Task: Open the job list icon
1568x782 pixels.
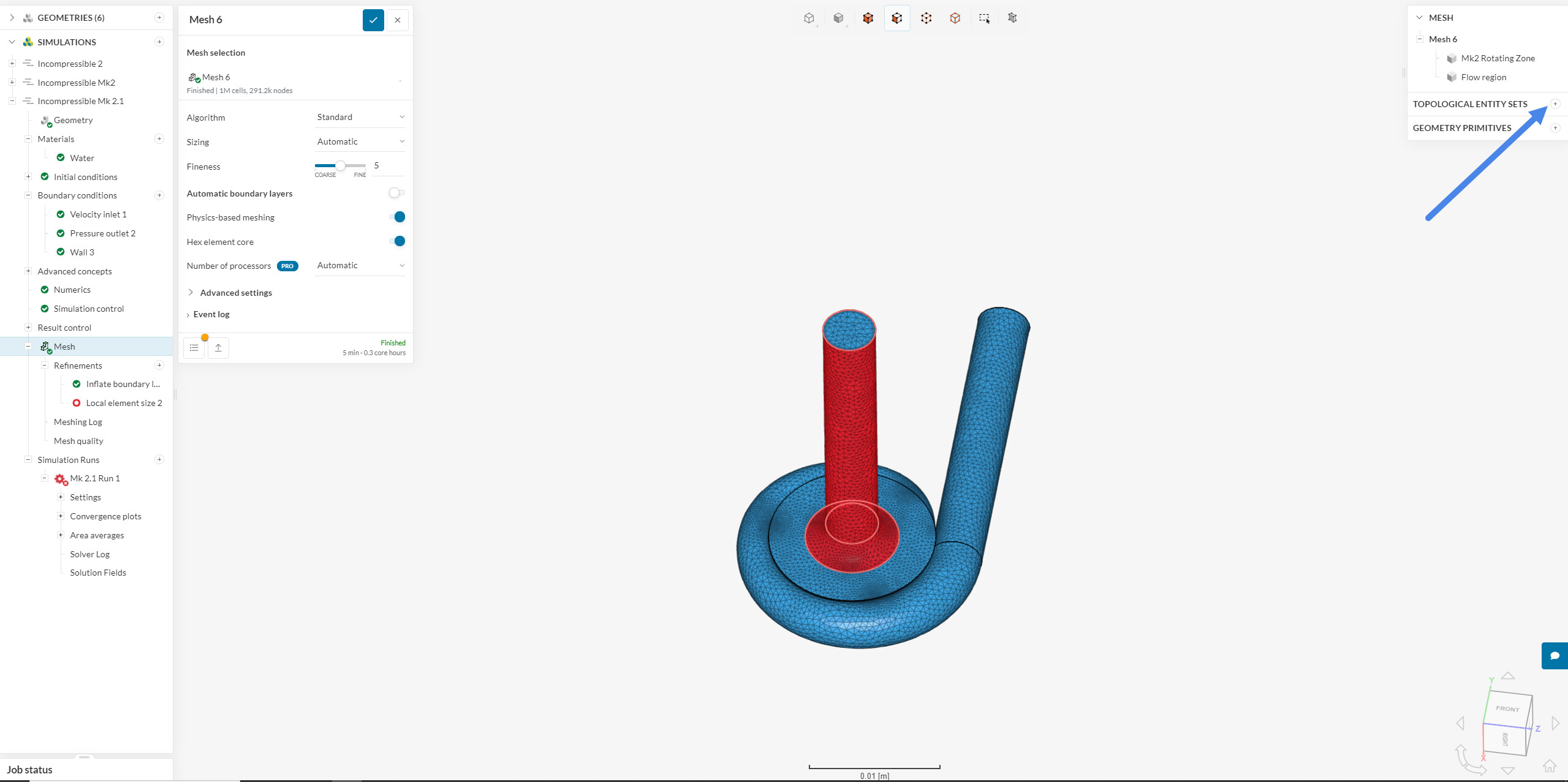Action: 194,348
